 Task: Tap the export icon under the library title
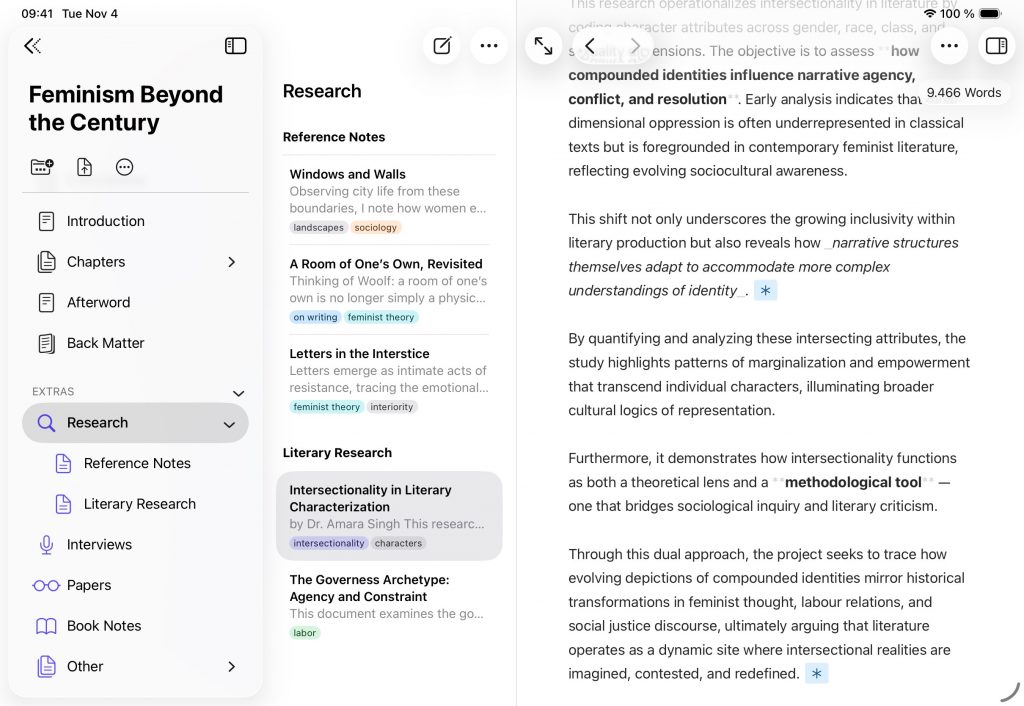tap(84, 167)
